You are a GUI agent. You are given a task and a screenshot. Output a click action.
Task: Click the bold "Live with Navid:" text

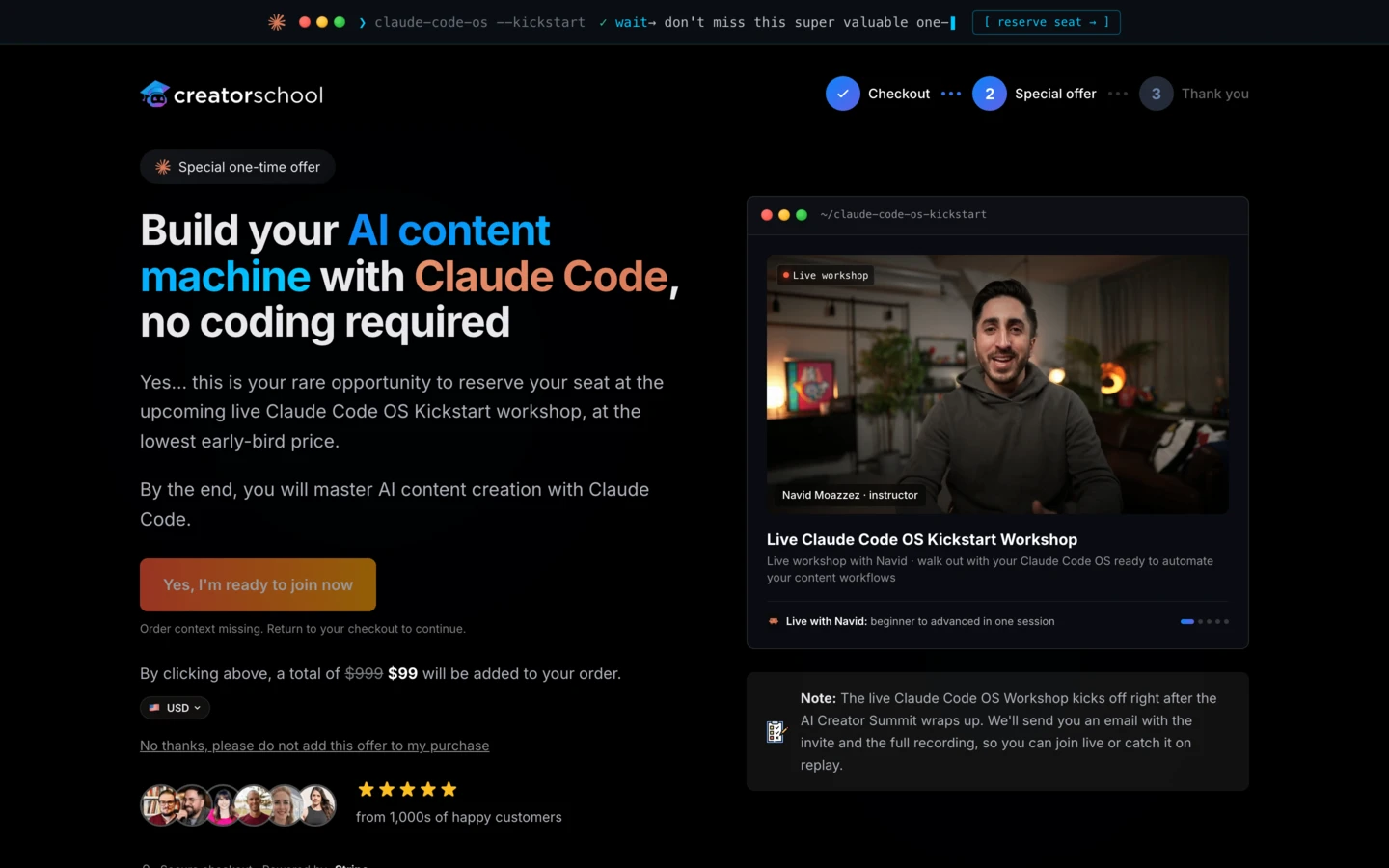click(827, 621)
